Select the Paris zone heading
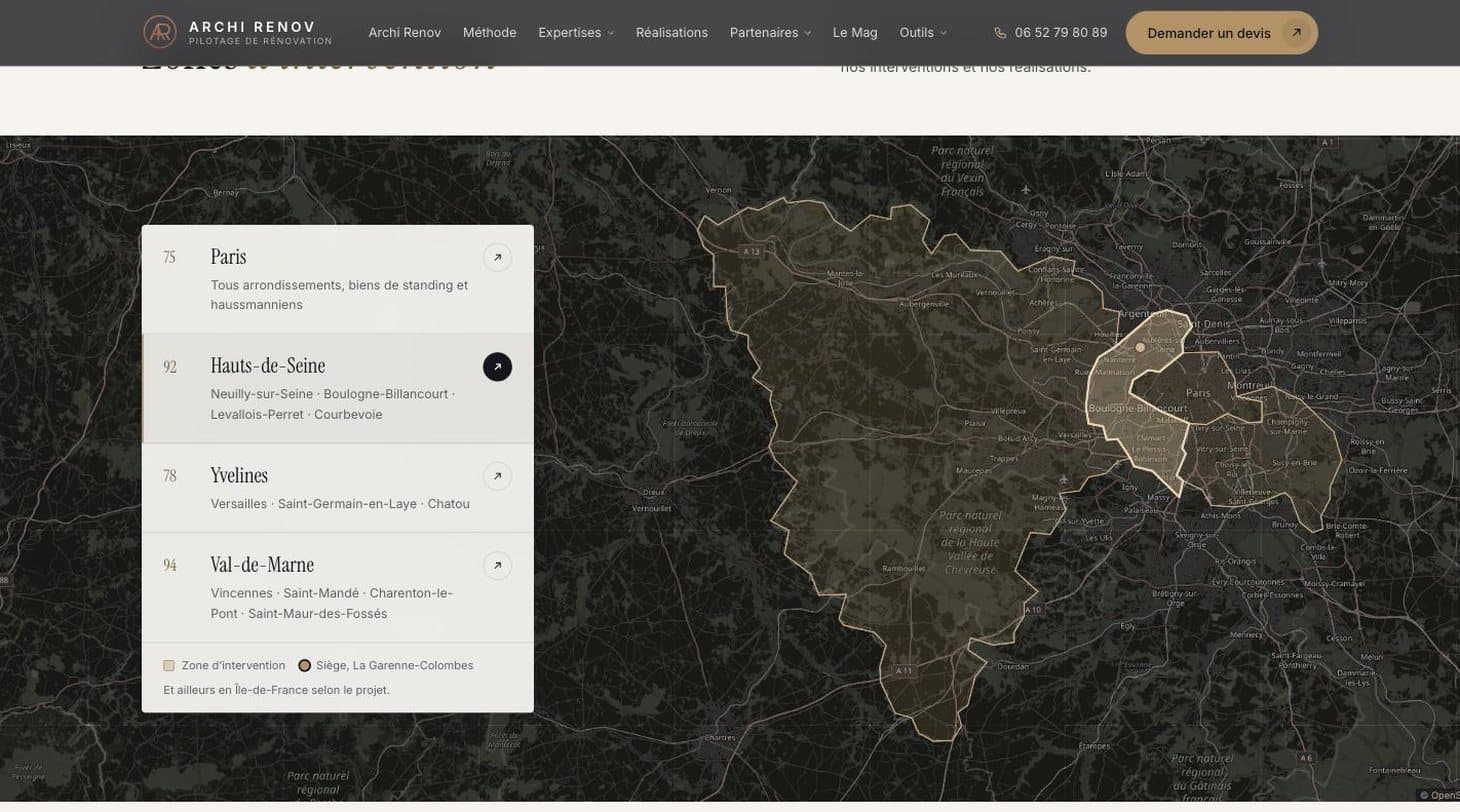Screen dimensions: 1460x812 click(x=228, y=257)
